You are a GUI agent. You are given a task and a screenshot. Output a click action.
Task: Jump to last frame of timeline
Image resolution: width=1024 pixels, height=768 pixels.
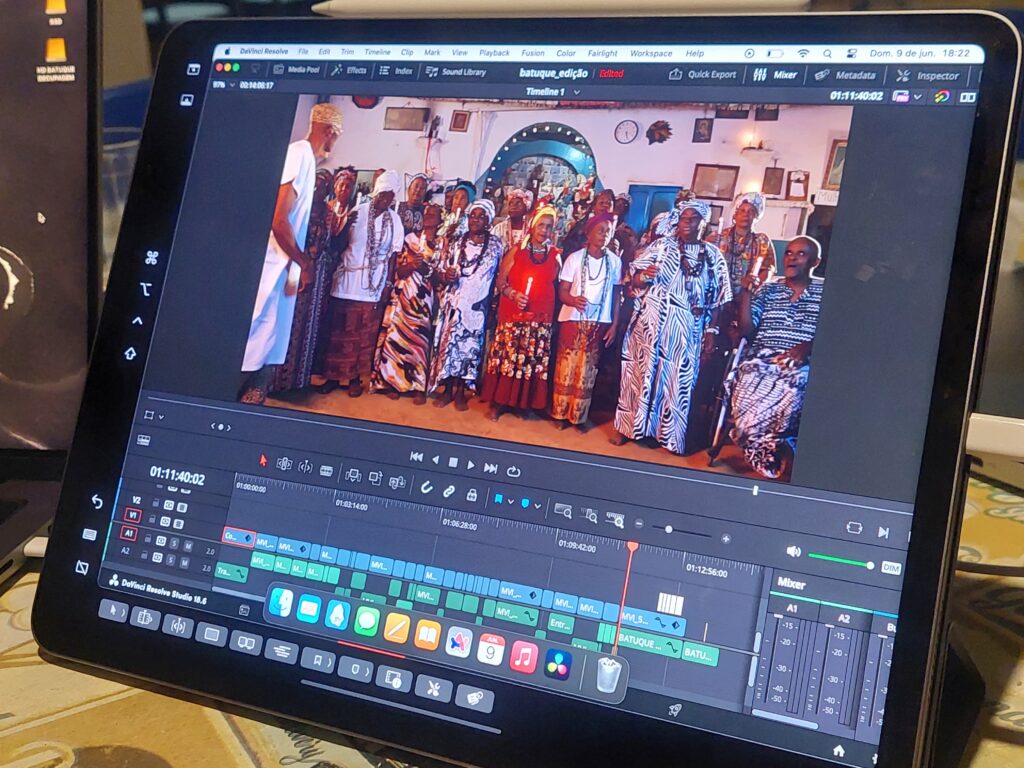click(490, 468)
